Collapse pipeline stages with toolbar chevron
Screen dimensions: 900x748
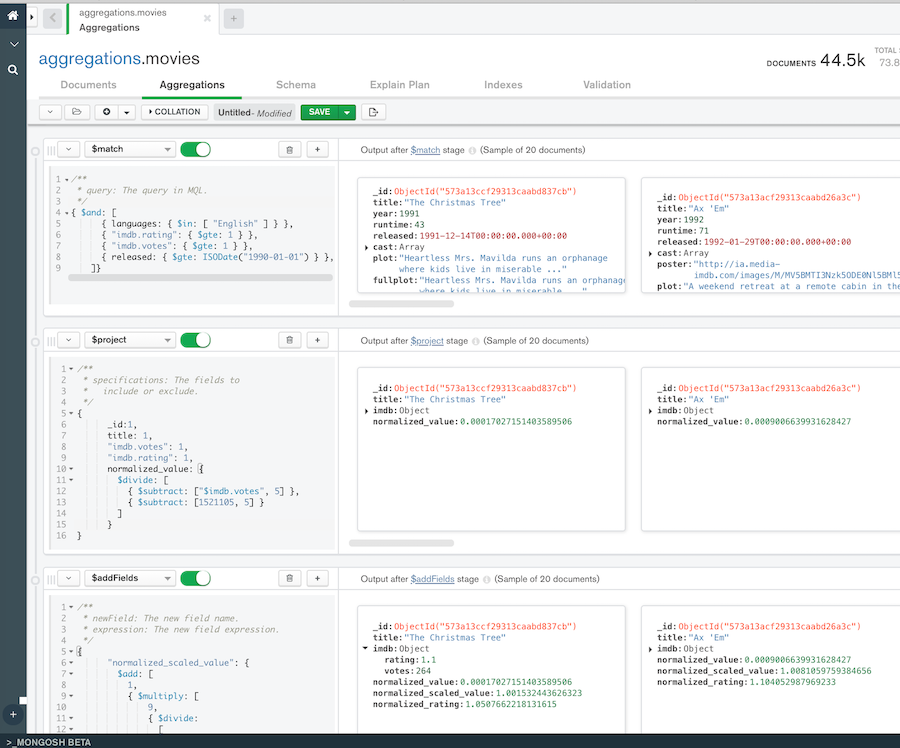(x=50, y=112)
